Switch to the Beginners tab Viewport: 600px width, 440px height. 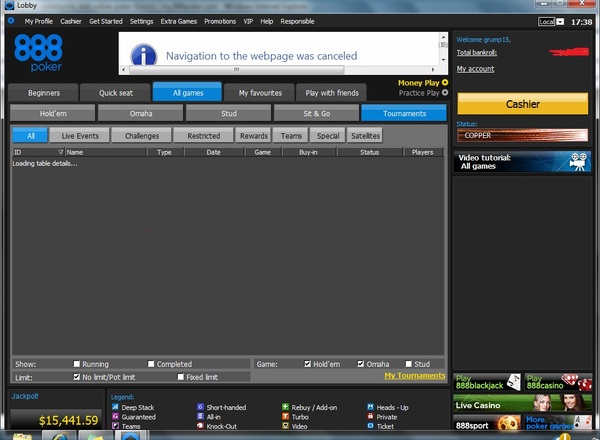(x=44, y=93)
